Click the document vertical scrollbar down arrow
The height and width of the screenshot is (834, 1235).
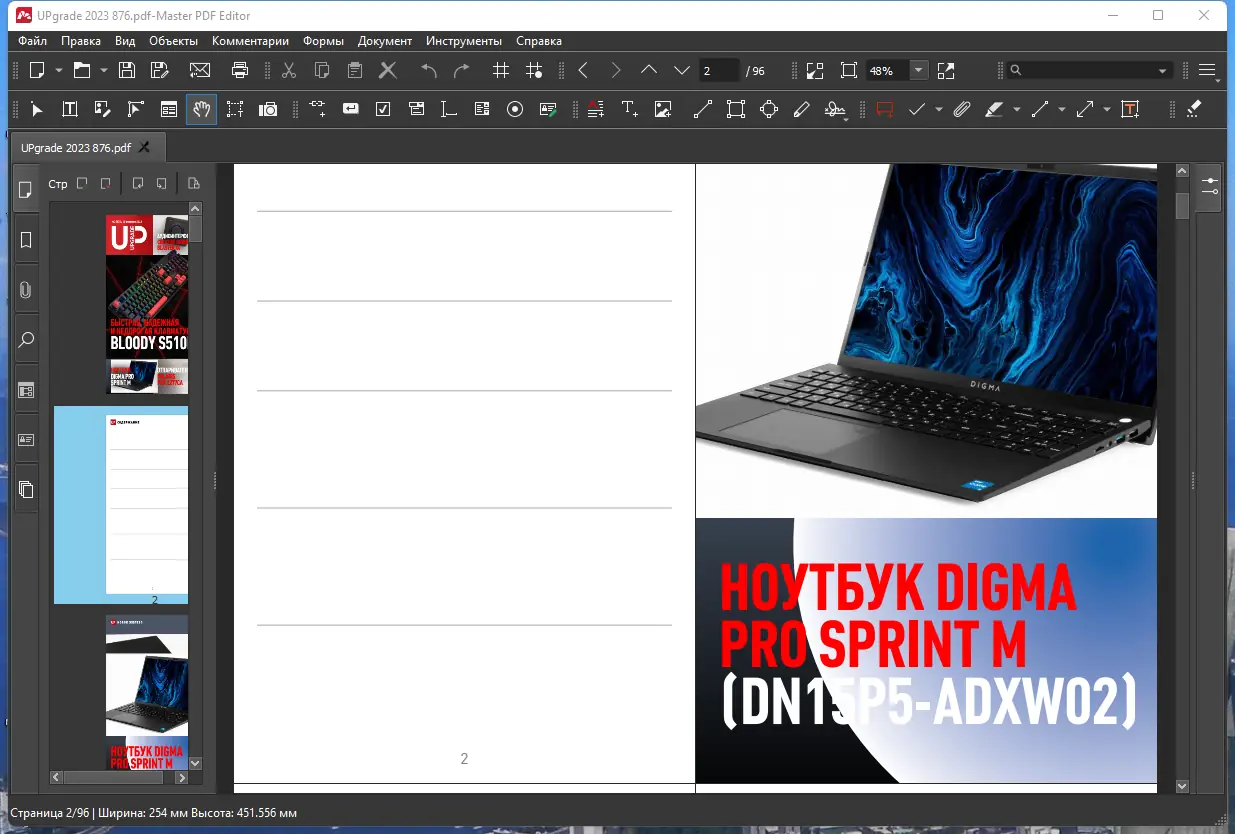[x=1182, y=786]
